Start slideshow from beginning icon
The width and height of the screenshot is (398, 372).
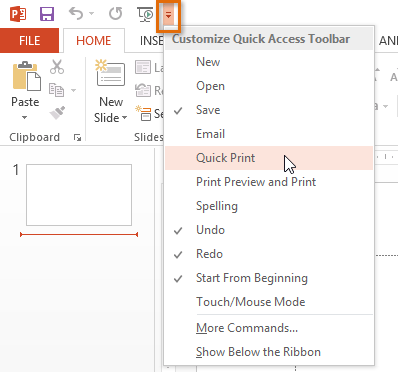(145, 14)
